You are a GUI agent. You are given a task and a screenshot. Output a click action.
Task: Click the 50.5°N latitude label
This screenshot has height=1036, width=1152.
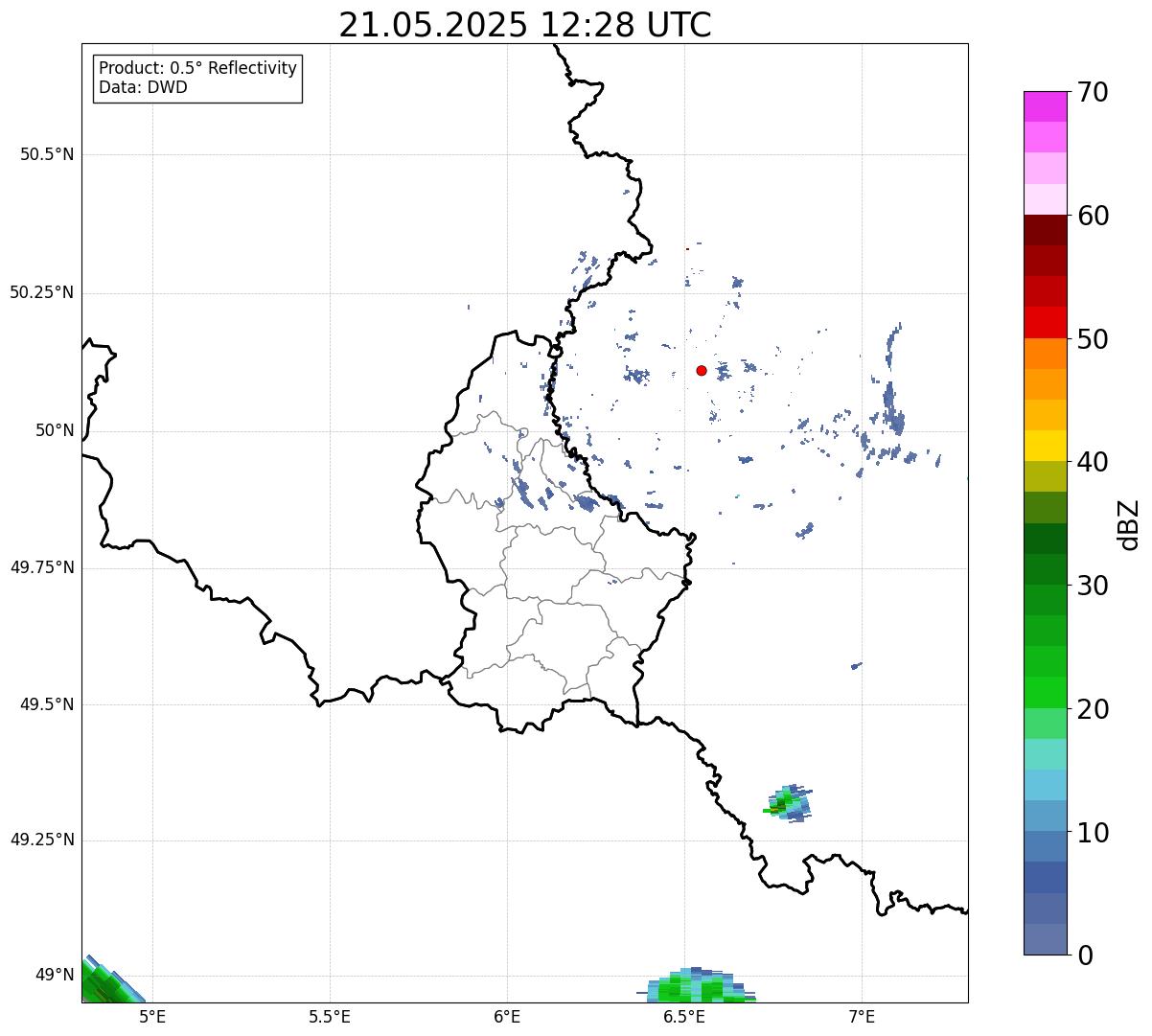point(47,154)
